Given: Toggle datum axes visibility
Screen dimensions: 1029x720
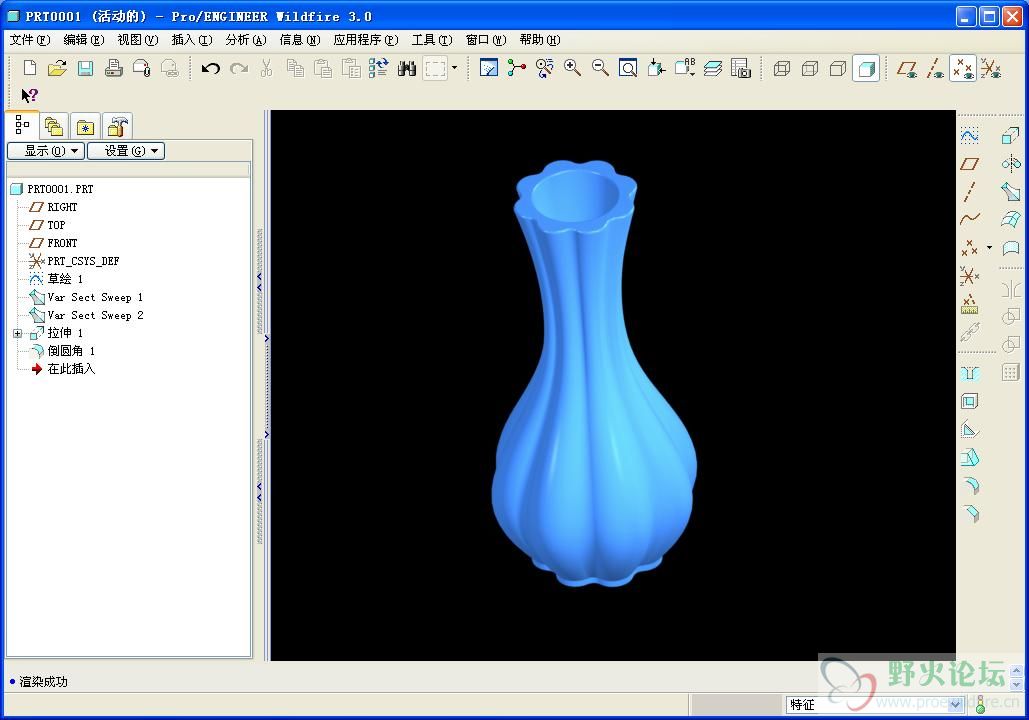Looking at the screenshot, I should 935,68.
